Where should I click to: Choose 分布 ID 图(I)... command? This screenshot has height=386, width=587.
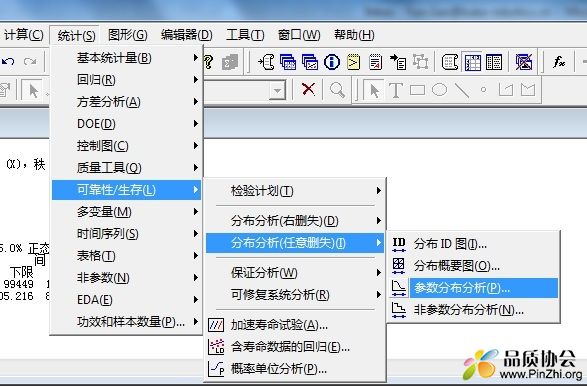(x=473, y=244)
